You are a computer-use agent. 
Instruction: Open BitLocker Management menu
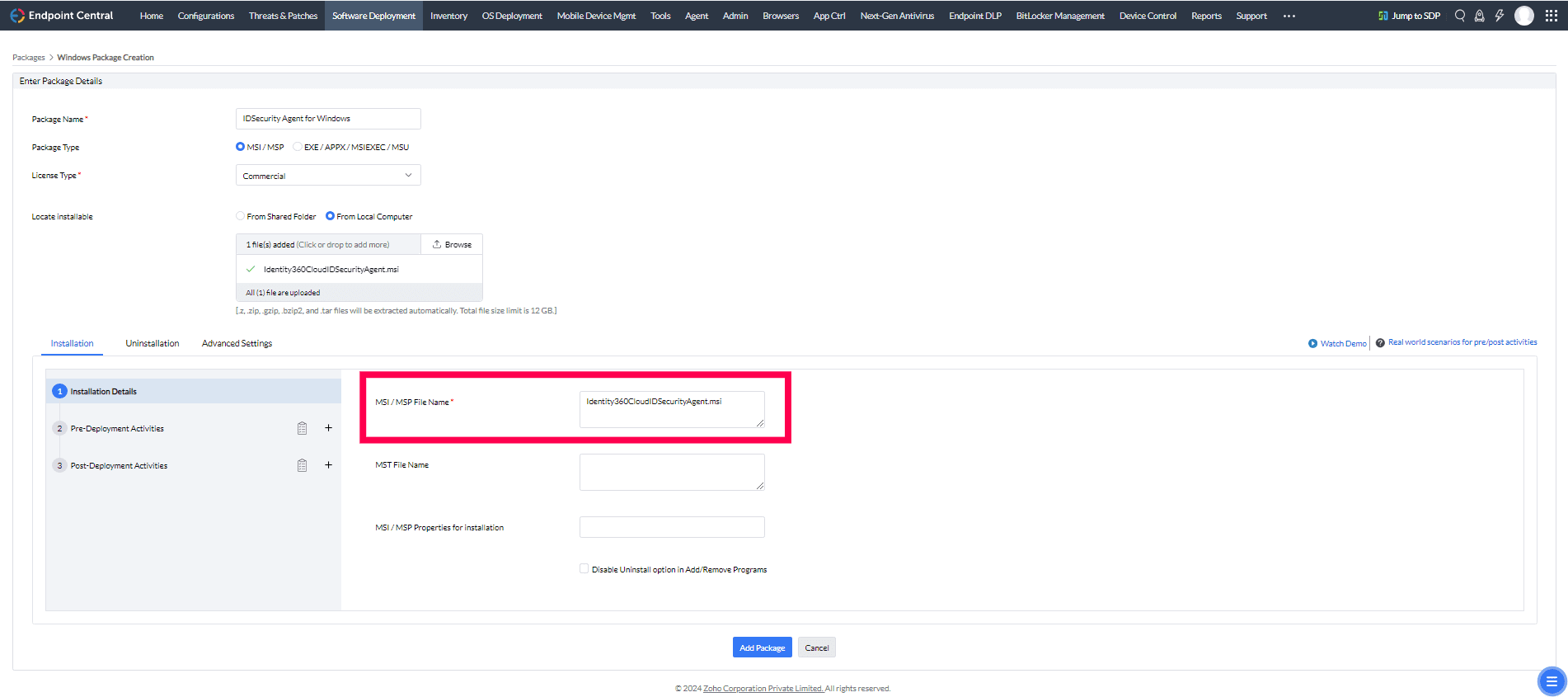(x=1060, y=16)
